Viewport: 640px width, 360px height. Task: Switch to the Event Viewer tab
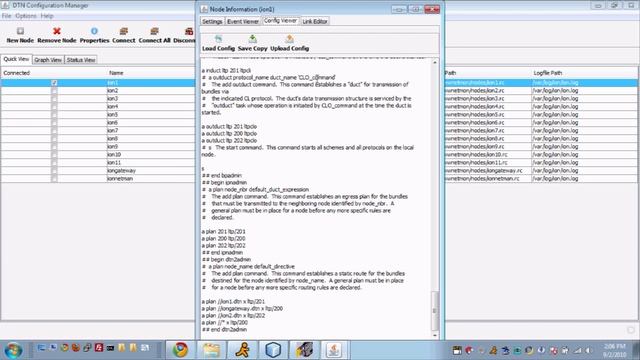coord(243,21)
